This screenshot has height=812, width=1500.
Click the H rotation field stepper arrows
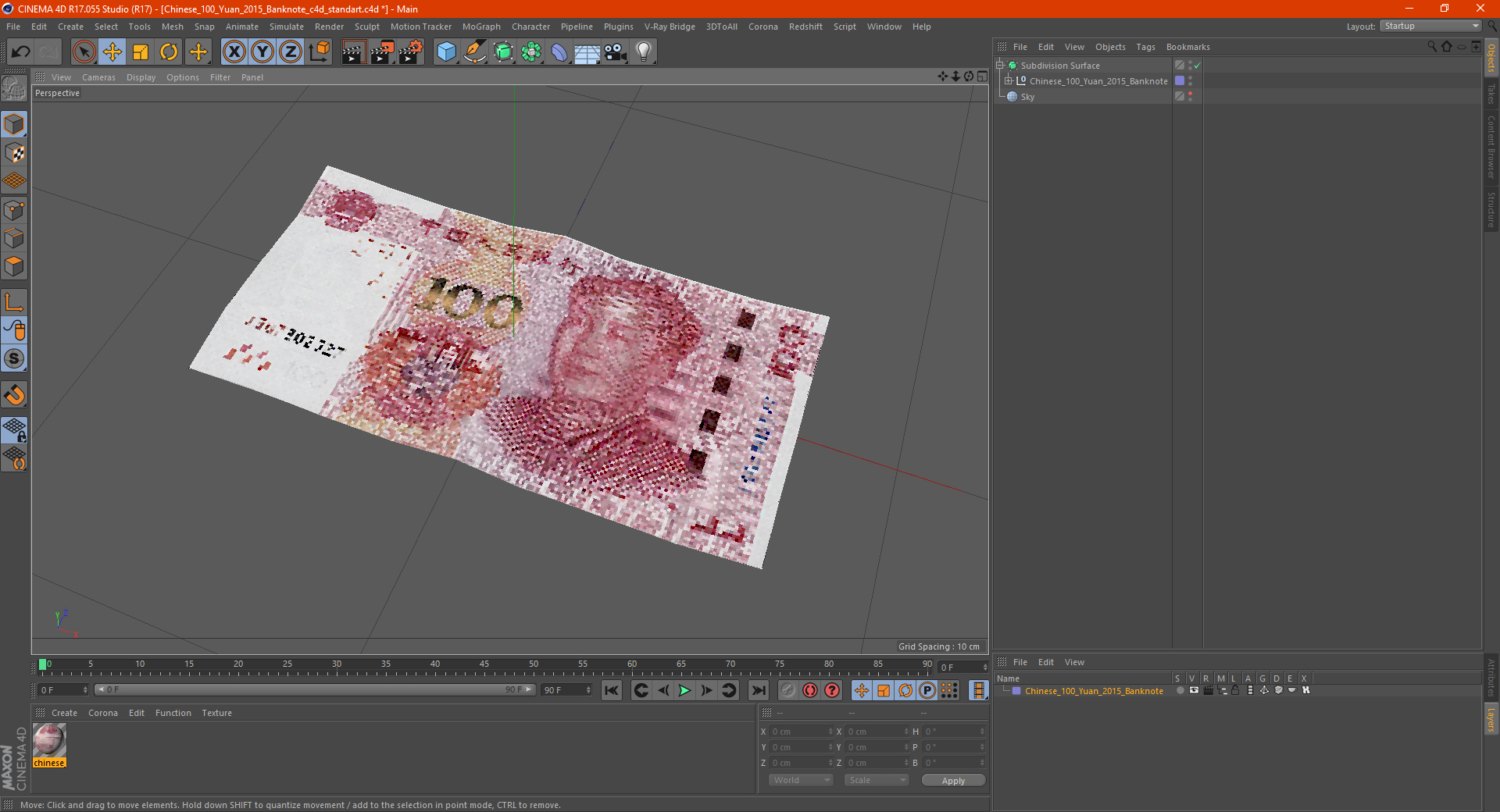[982, 732]
